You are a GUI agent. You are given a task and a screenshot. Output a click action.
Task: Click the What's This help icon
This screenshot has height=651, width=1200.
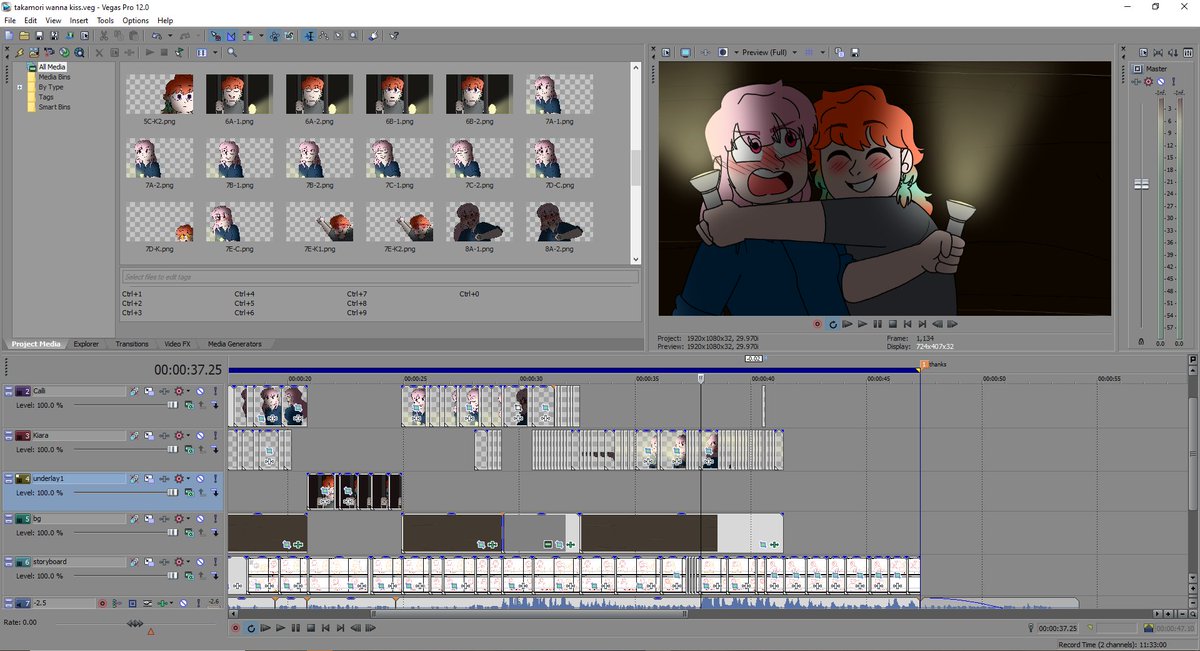coord(393,35)
